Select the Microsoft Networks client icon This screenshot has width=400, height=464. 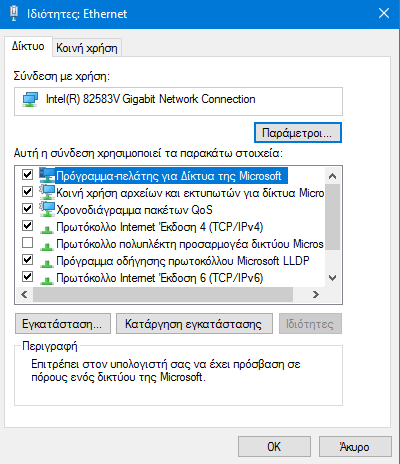point(47,175)
